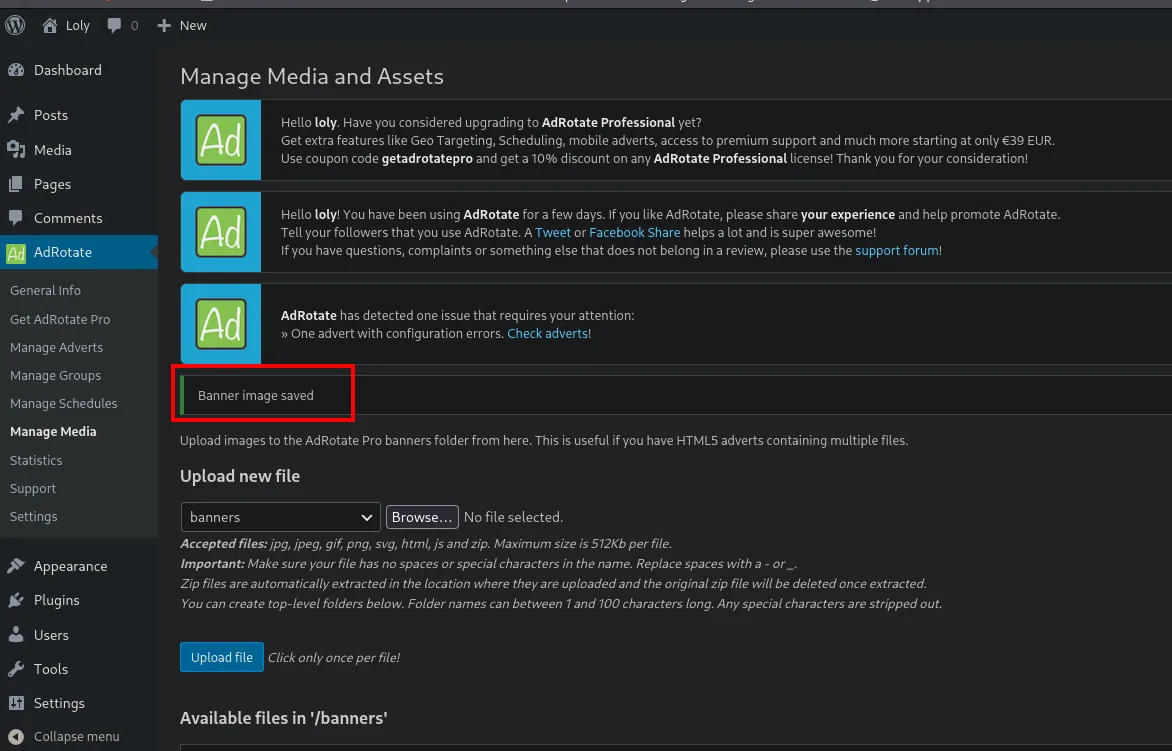Click the WordPress logo icon
This screenshot has width=1172, height=751.
[x=15, y=25]
